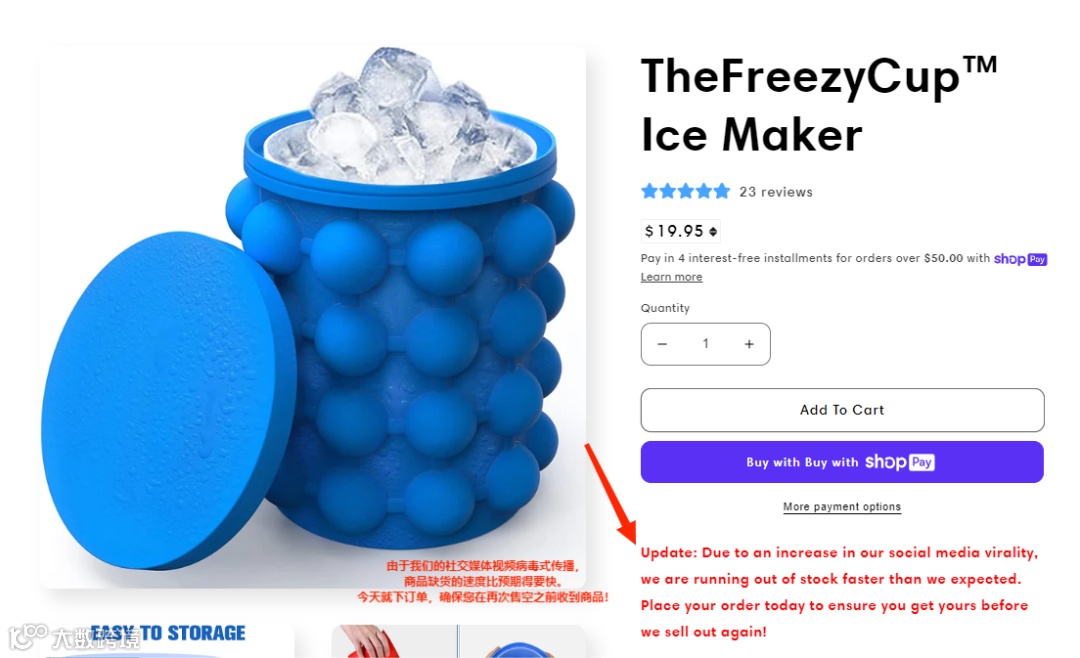This screenshot has width=1080, height=658.
Task: Click the purple Buy with Shop Pay button
Action: [x=842, y=462]
